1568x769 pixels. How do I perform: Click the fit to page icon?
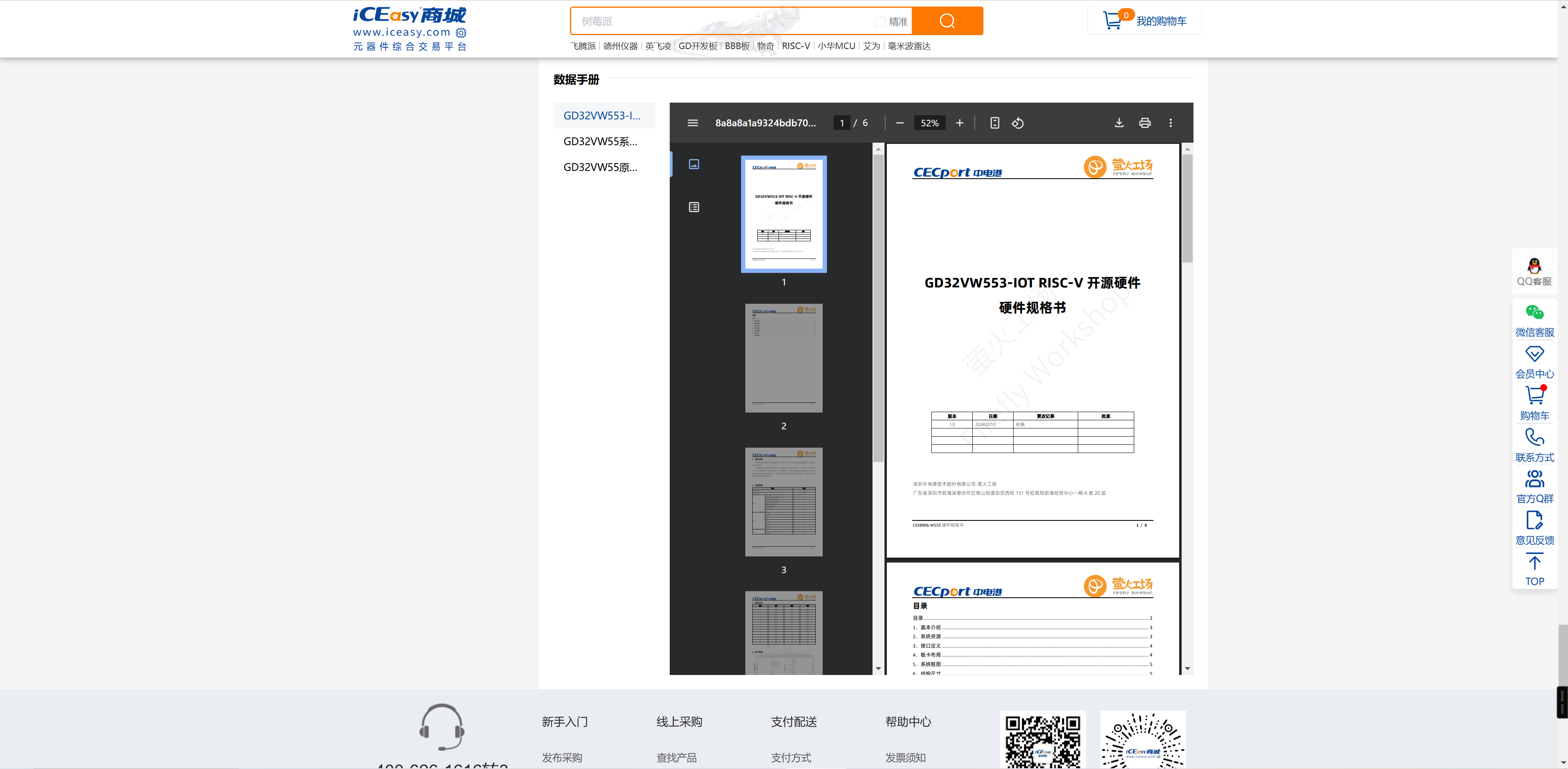[994, 123]
